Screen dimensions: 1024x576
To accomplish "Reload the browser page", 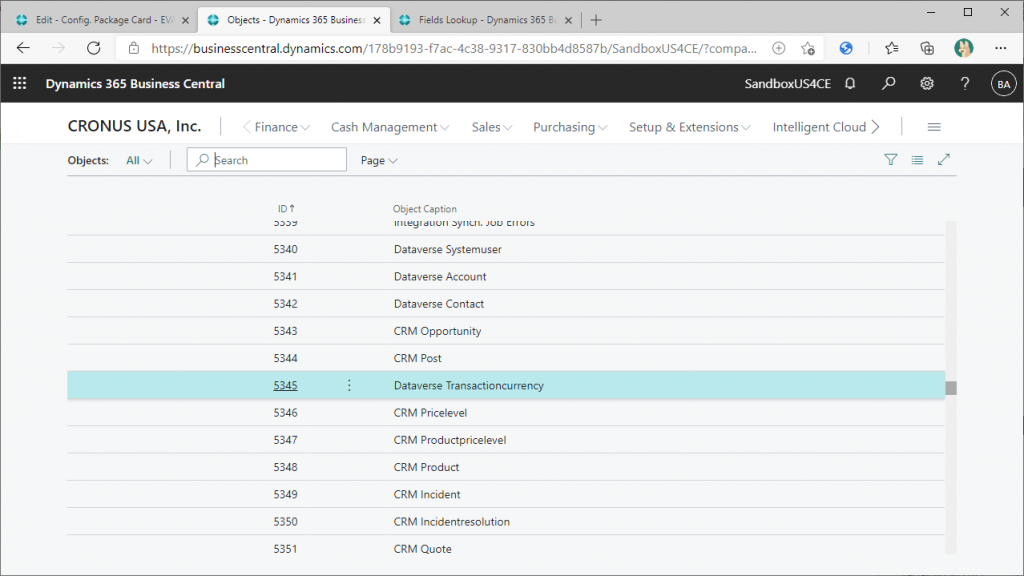I will [94, 48].
